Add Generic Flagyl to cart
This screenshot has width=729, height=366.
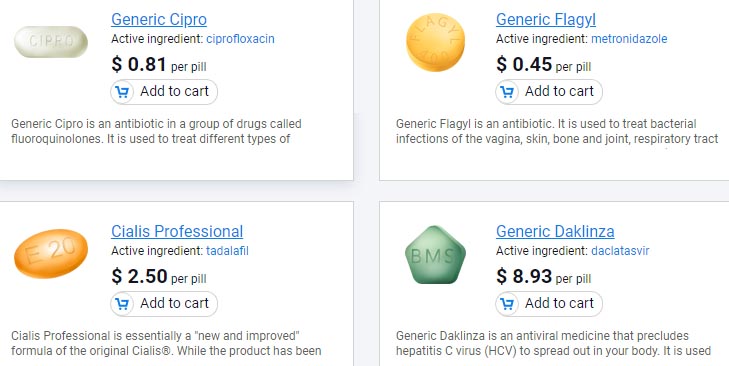[549, 92]
